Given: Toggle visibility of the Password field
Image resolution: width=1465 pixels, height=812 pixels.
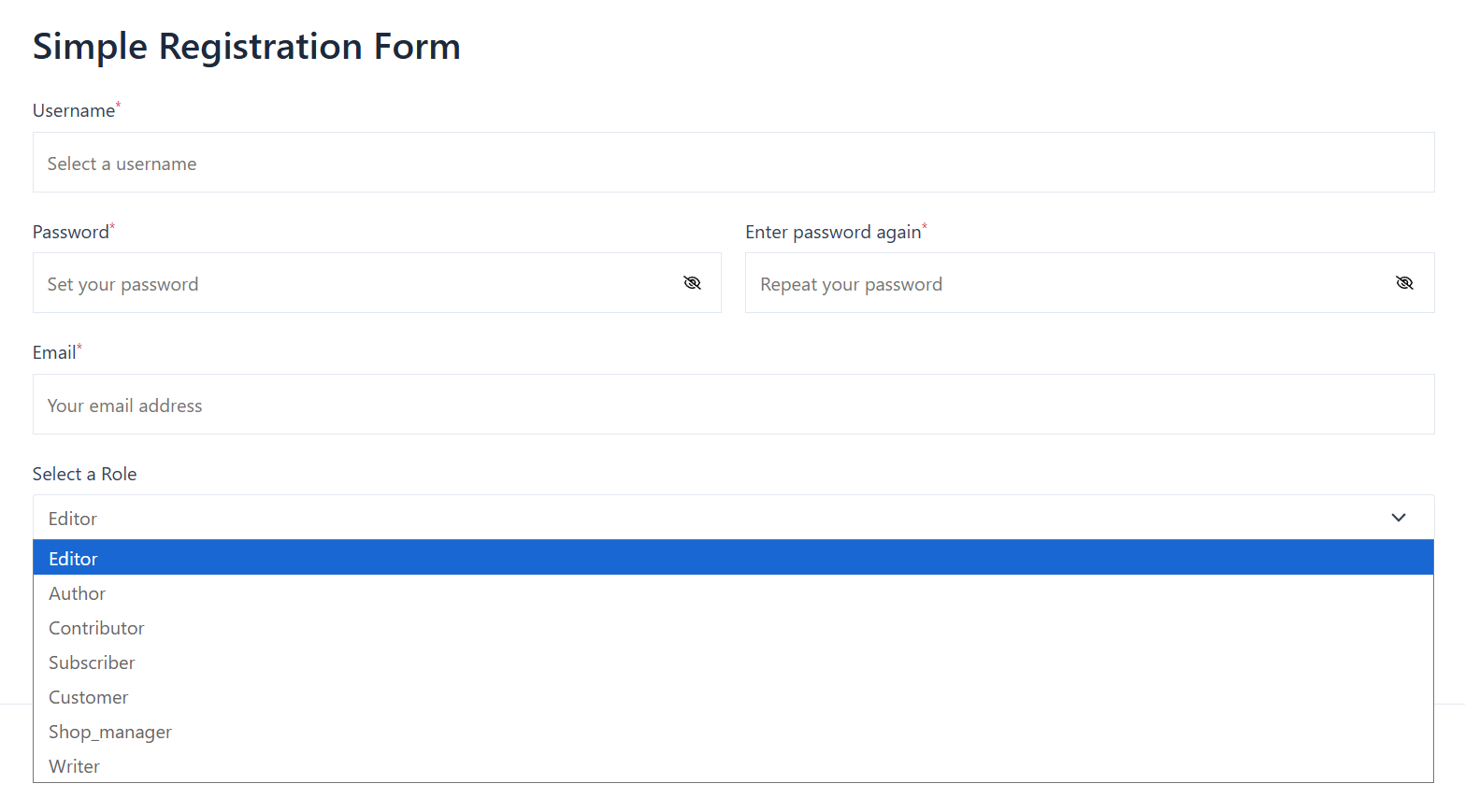Looking at the screenshot, I should pyautogui.click(x=692, y=283).
